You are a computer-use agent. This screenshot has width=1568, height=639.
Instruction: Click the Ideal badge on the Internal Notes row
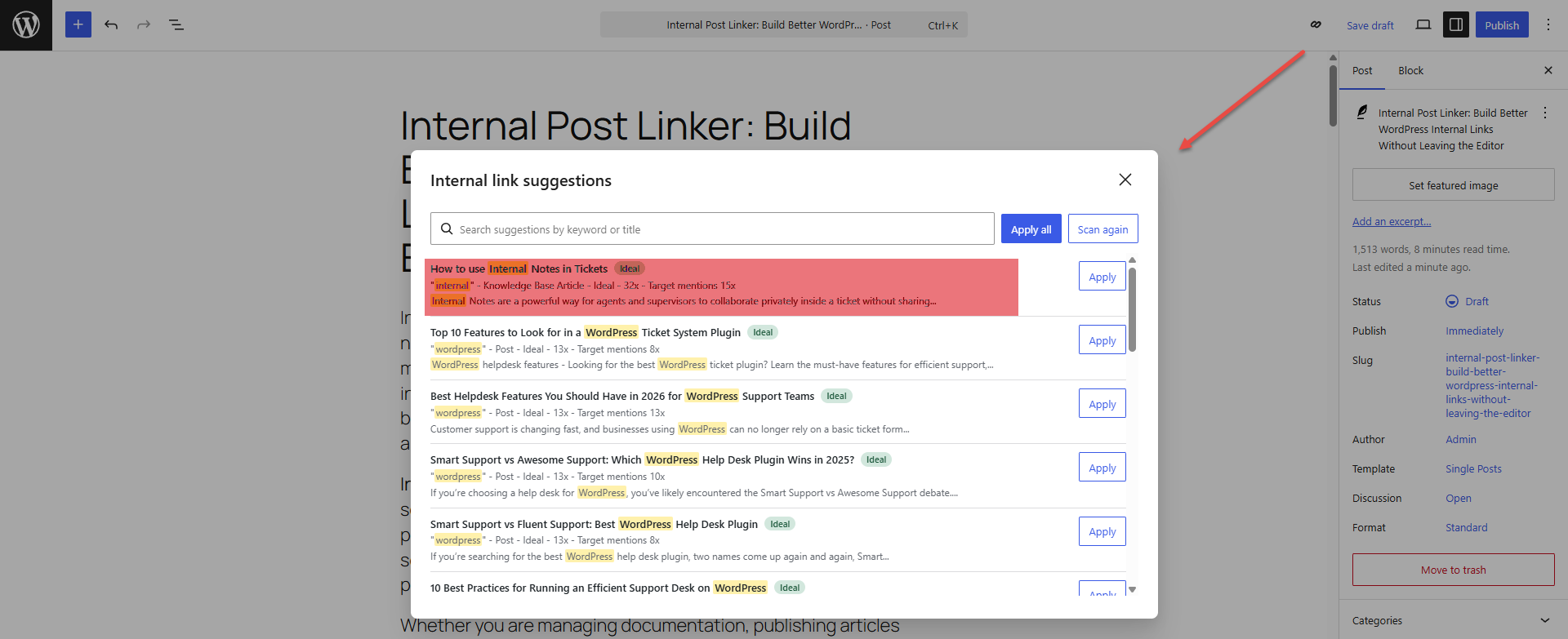point(630,268)
